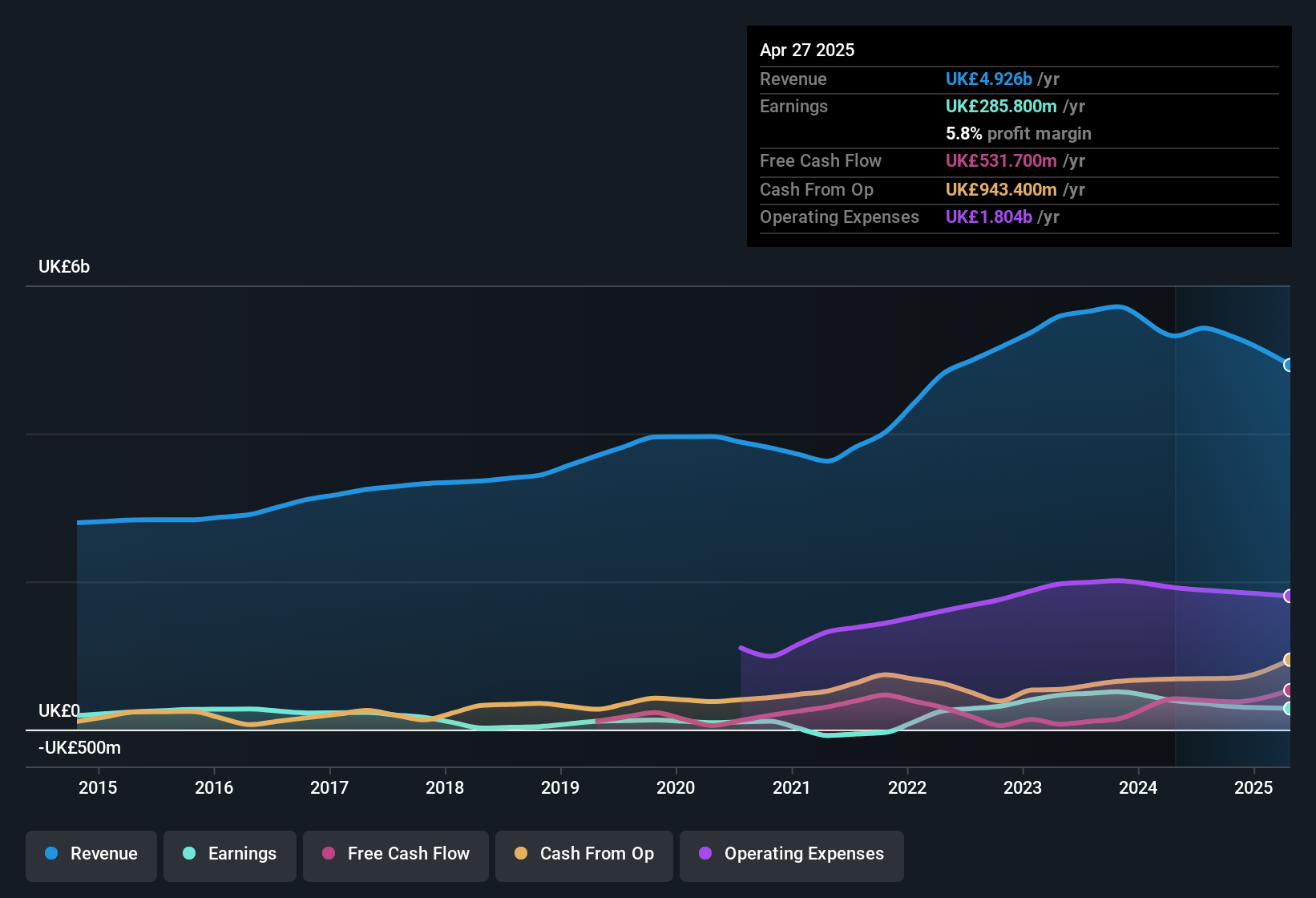Select the 2020 year axis label

pos(676,787)
